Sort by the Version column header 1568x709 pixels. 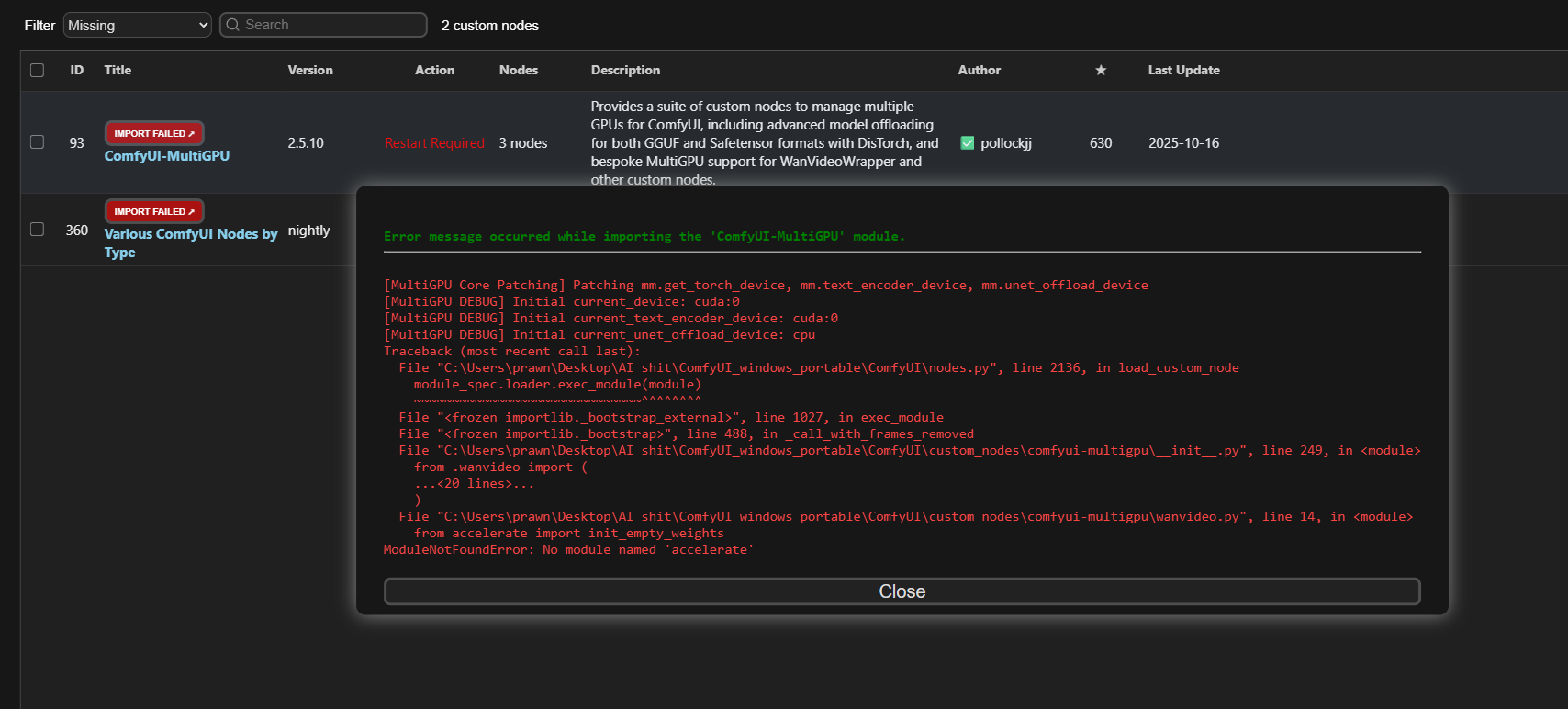click(x=310, y=70)
